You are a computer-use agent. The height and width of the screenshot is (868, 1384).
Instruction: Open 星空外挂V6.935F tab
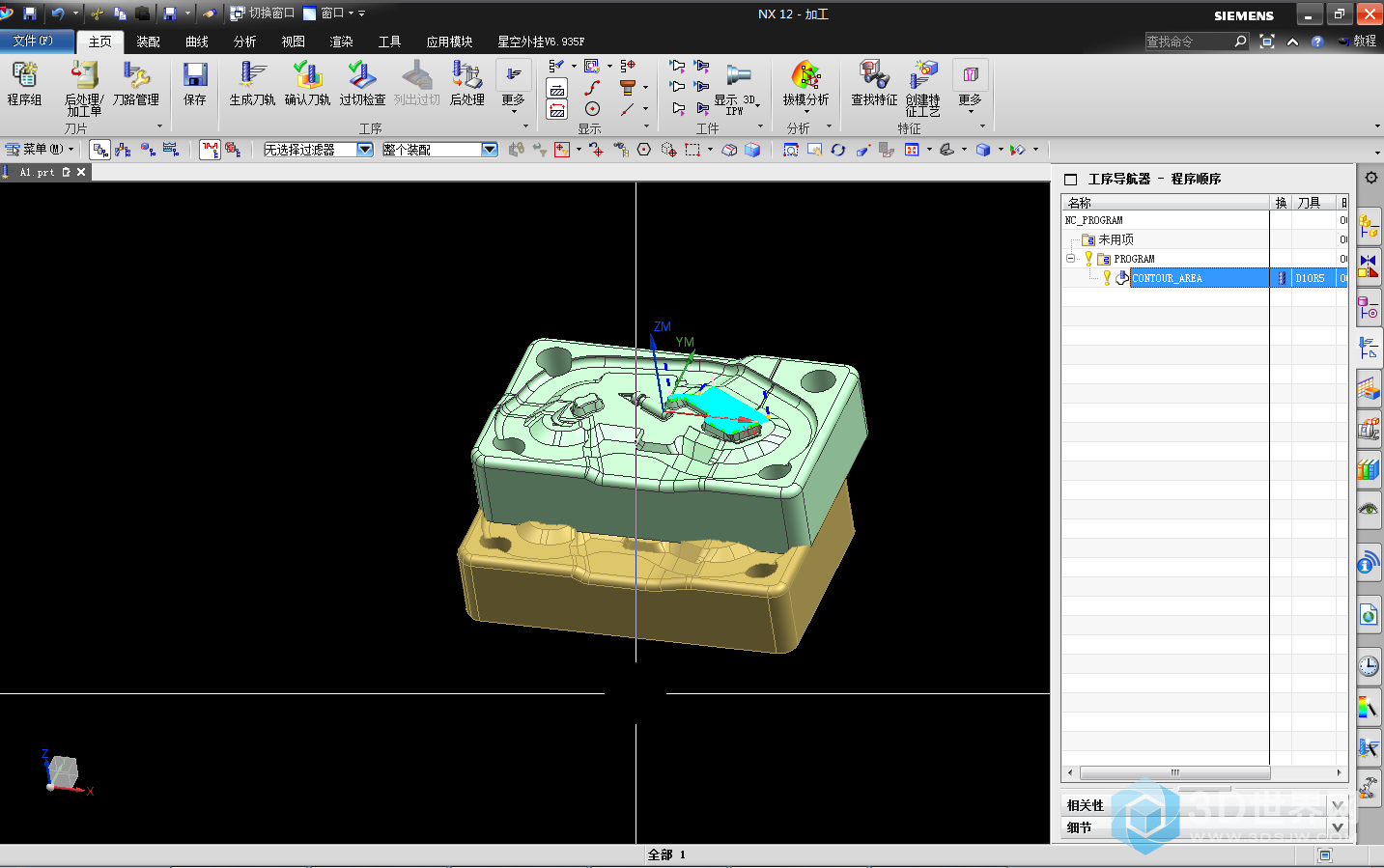click(541, 42)
